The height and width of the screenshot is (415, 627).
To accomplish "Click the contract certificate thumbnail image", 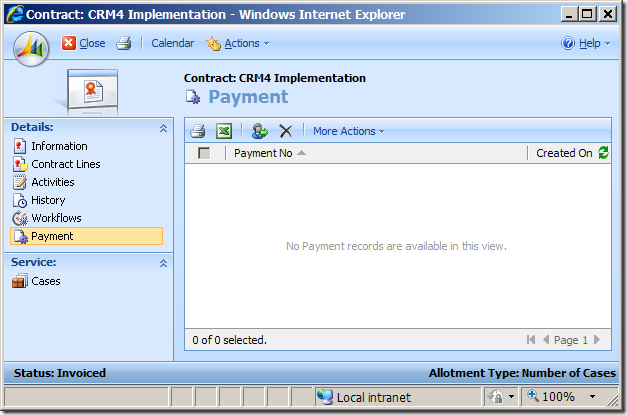I will (92, 92).
